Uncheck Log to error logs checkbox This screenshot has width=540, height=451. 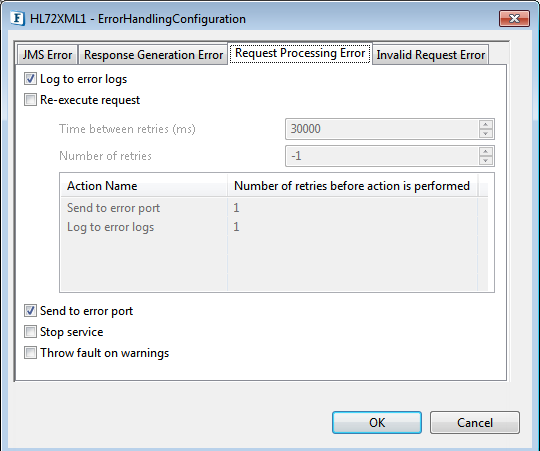pyautogui.click(x=30, y=79)
